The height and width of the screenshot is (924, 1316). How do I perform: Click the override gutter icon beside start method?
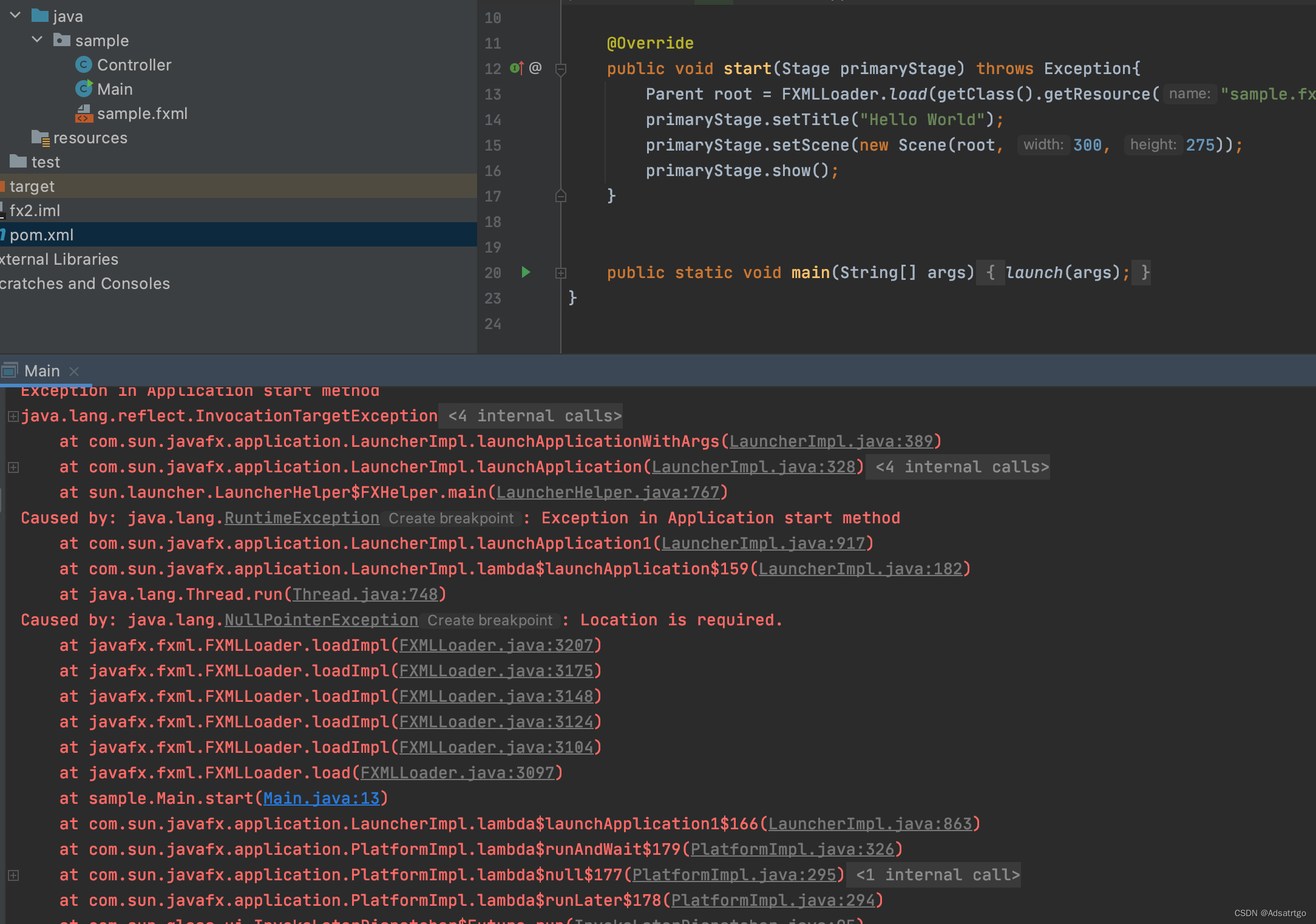(x=517, y=68)
